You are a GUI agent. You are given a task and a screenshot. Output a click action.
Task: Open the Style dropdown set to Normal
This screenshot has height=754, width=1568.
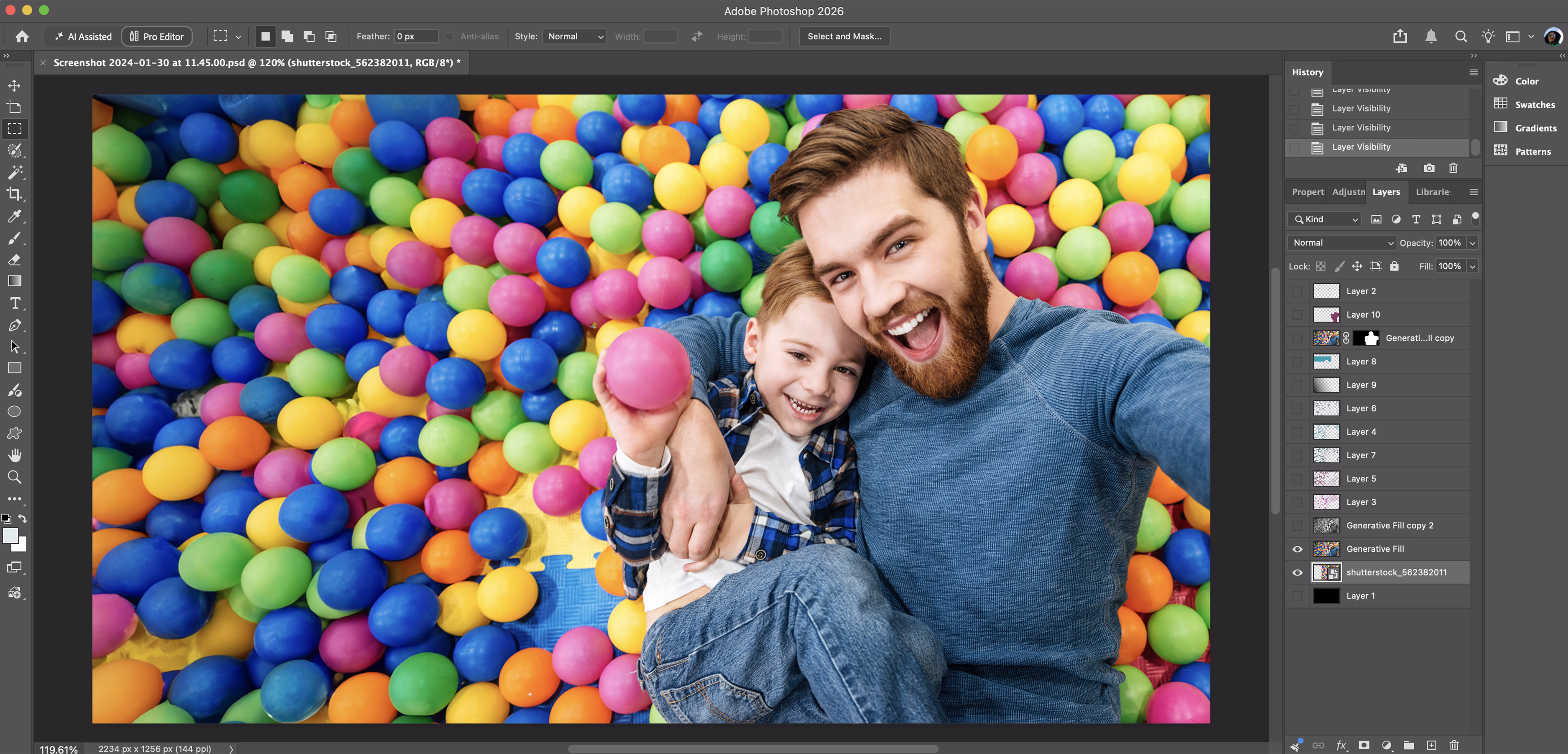(x=575, y=36)
